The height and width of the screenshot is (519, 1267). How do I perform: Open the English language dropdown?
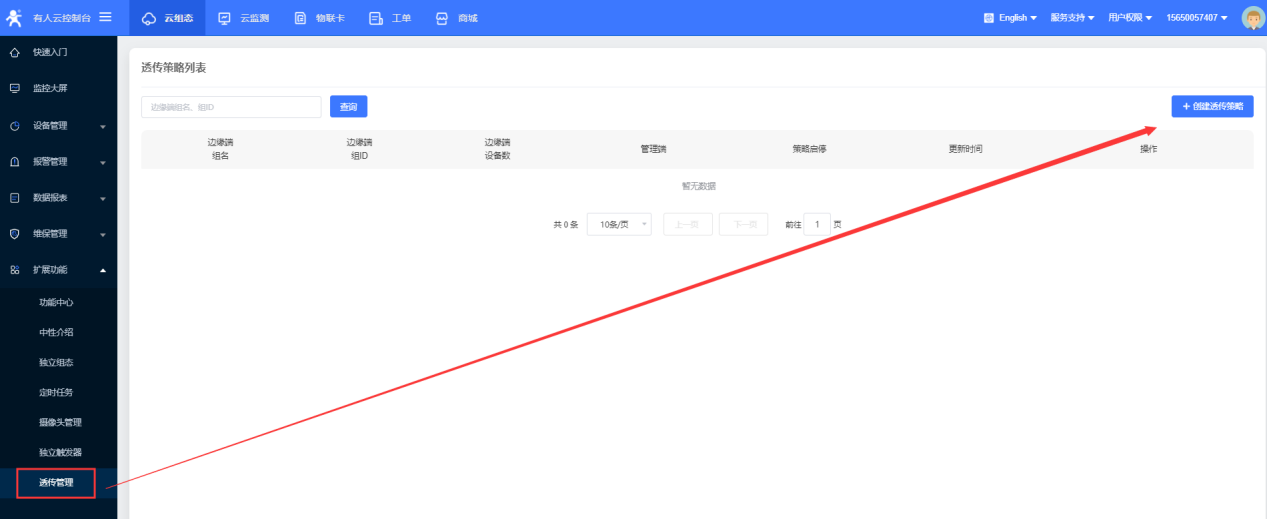(1010, 18)
